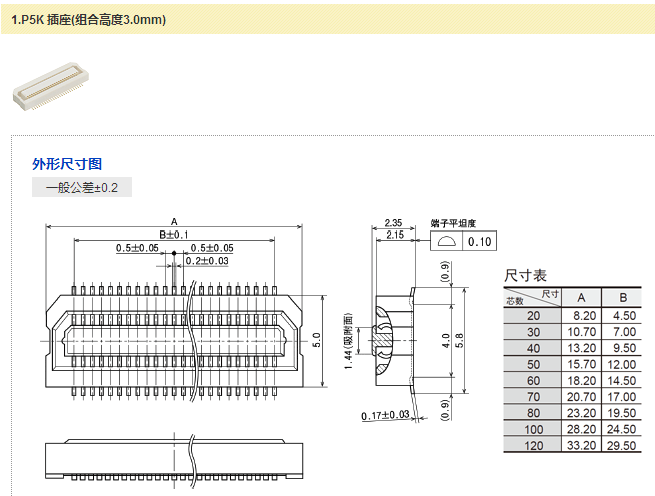Click the 2.35 width dimension label
The image size is (655, 496).
coord(392,222)
